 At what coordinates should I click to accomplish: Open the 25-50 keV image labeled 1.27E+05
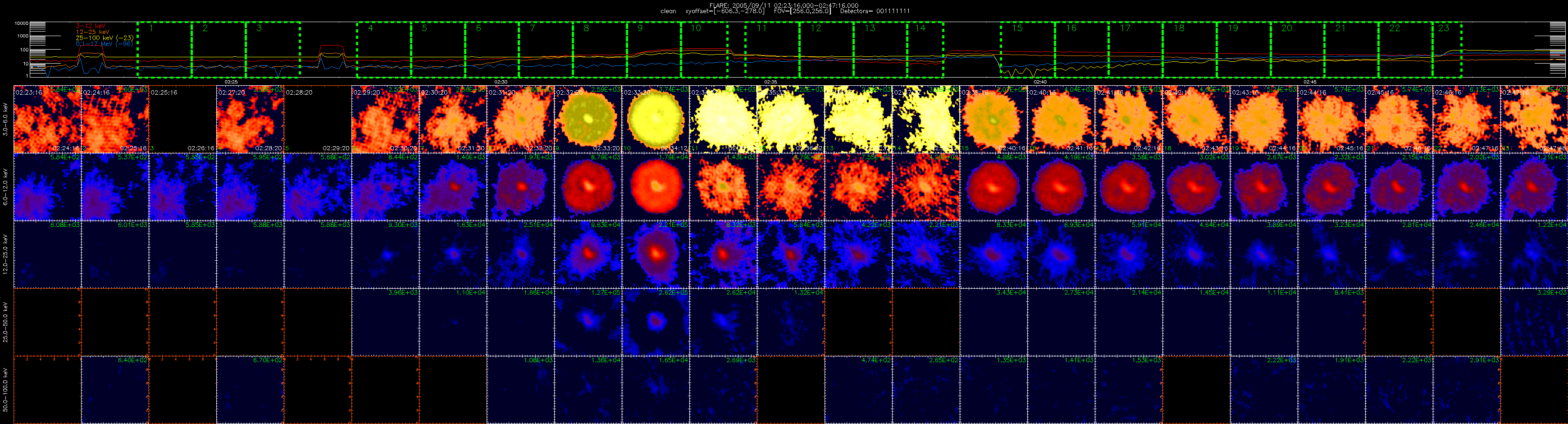click(x=588, y=322)
